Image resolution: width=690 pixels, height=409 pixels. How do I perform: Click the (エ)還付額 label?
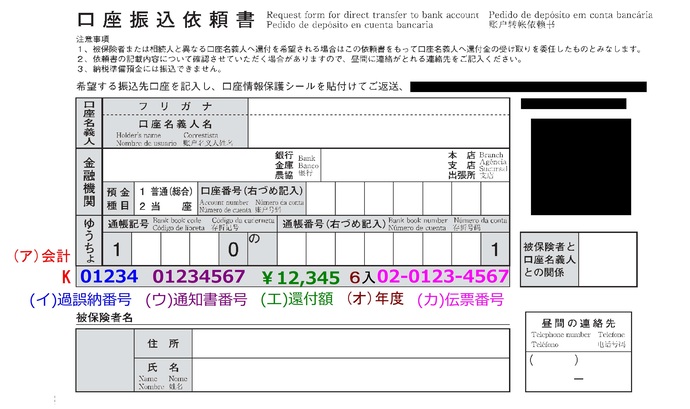click(297, 299)
